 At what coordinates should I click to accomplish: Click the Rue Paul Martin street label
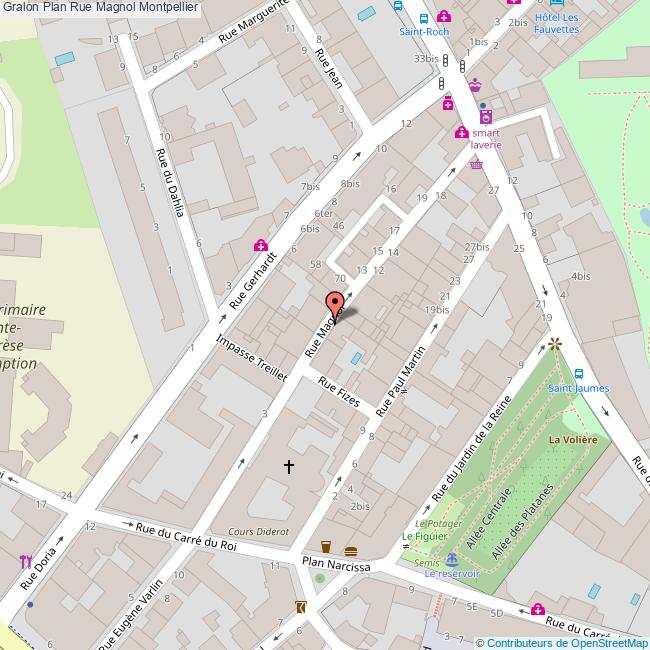pos(401,381)
